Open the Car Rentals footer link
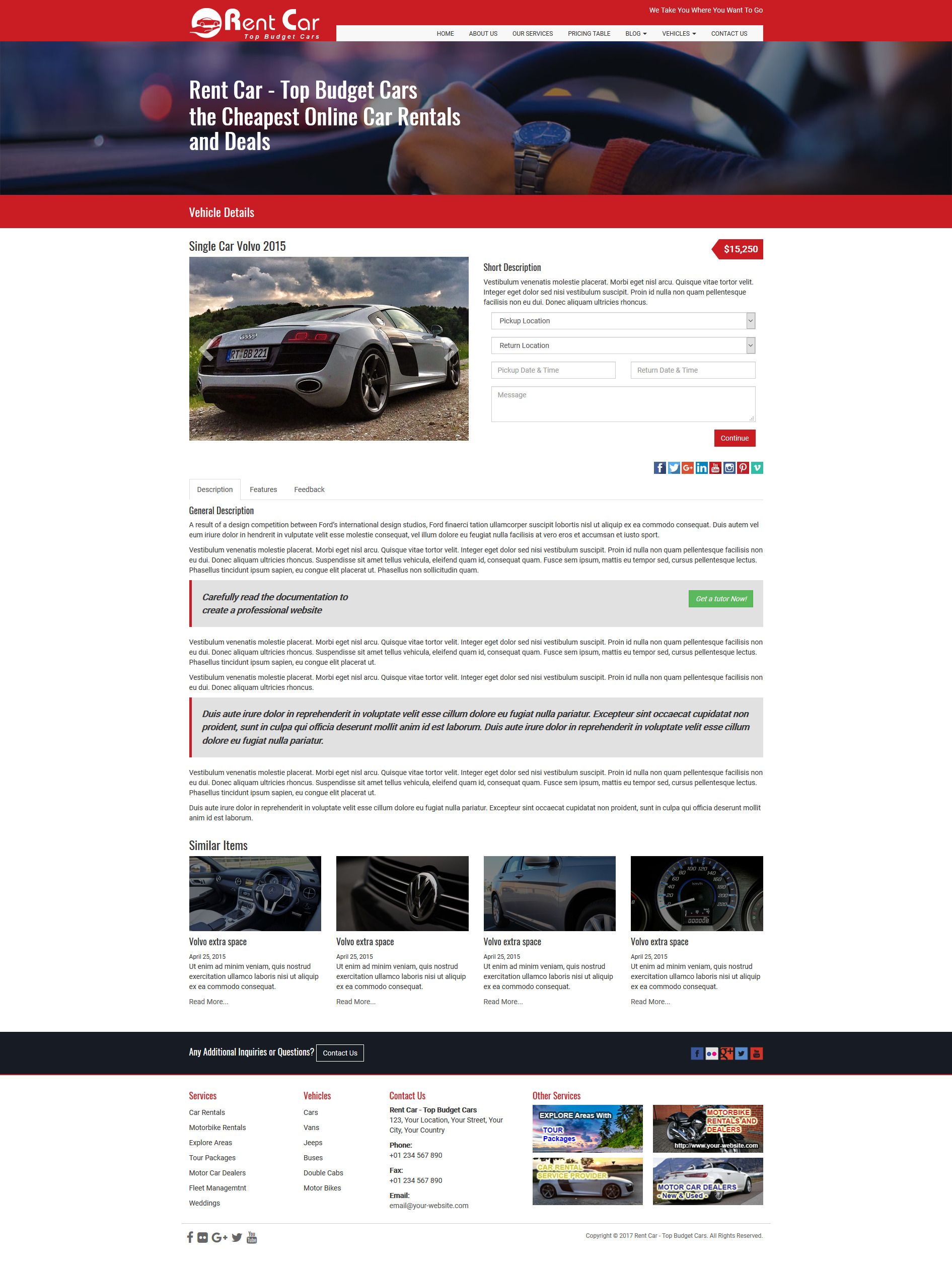Screen dimensions: 952x1264 point(207,1112)
